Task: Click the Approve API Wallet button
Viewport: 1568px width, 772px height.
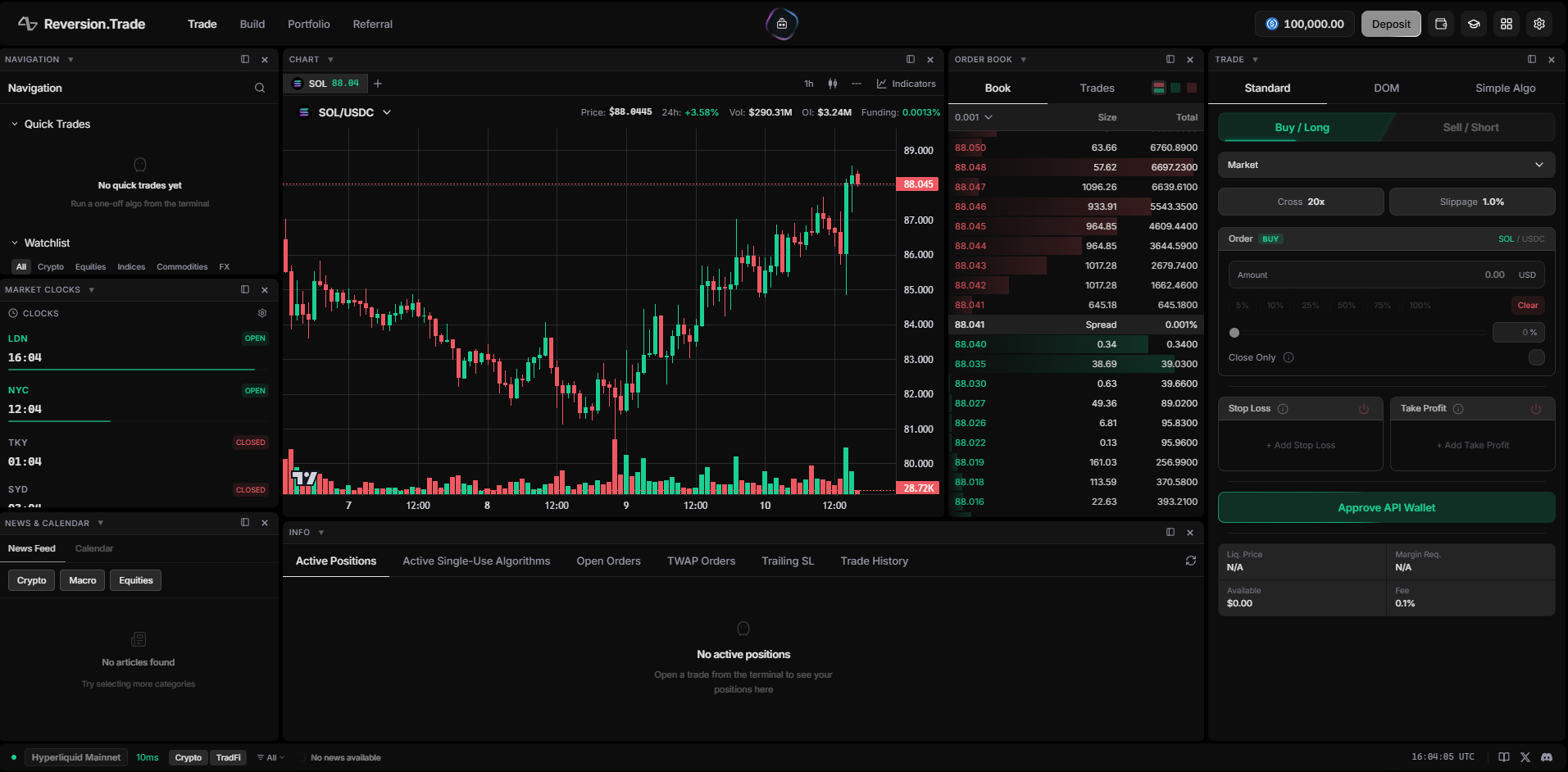Action: [1385, 507]
